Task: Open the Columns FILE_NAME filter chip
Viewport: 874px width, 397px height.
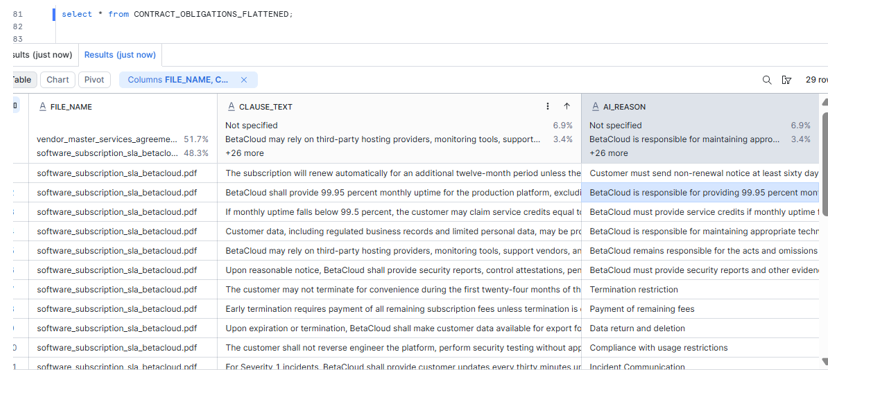Action: [x=178, y=80]
